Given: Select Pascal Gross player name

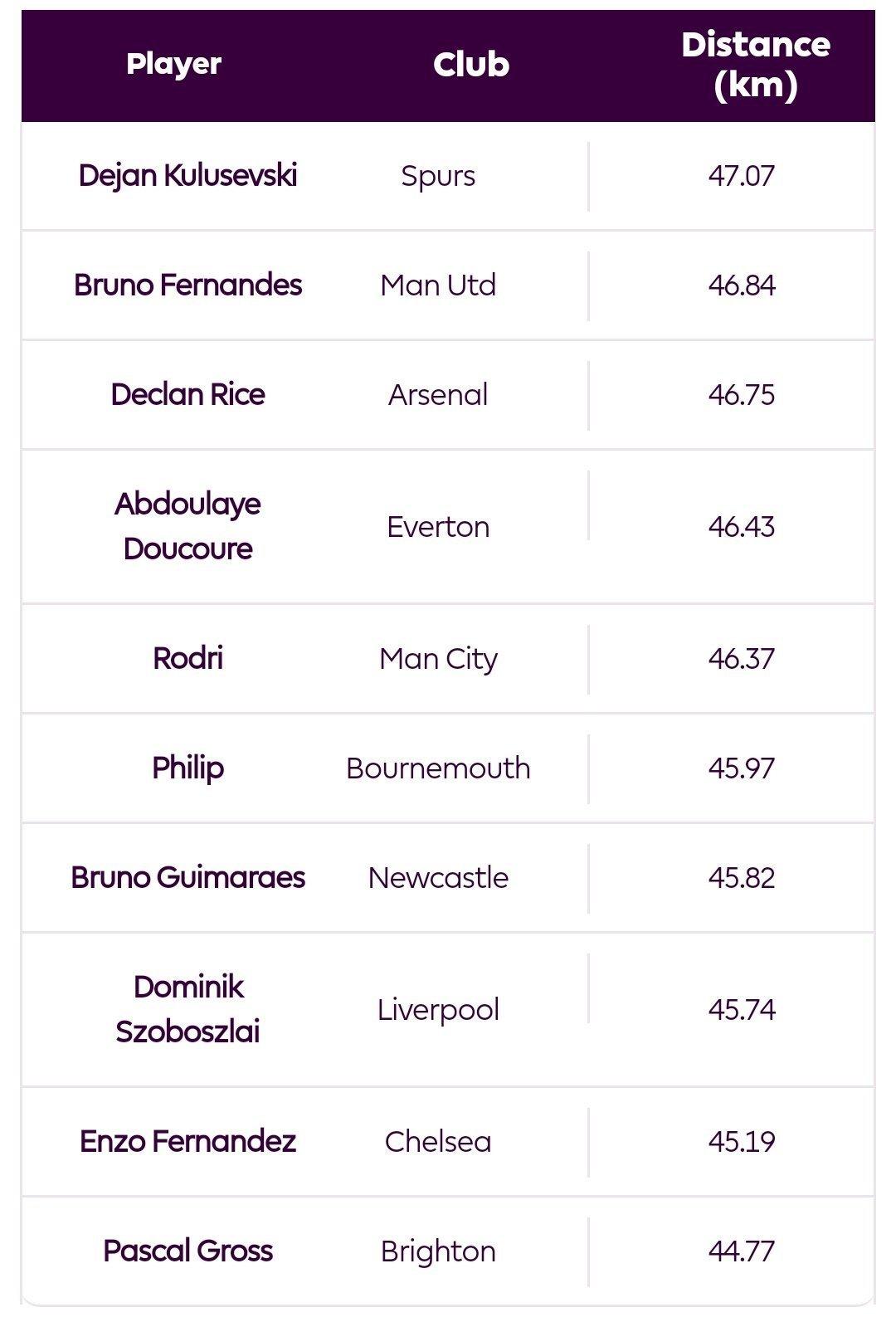Looking at the screenshot, I should pyautogui.click(x=188, y=1251).
